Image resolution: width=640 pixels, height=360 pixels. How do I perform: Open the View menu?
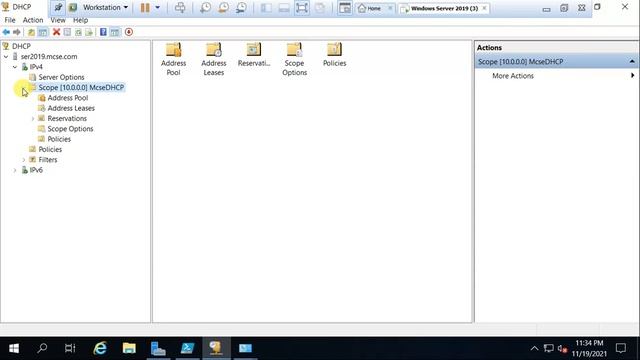[x=58, y=20]
